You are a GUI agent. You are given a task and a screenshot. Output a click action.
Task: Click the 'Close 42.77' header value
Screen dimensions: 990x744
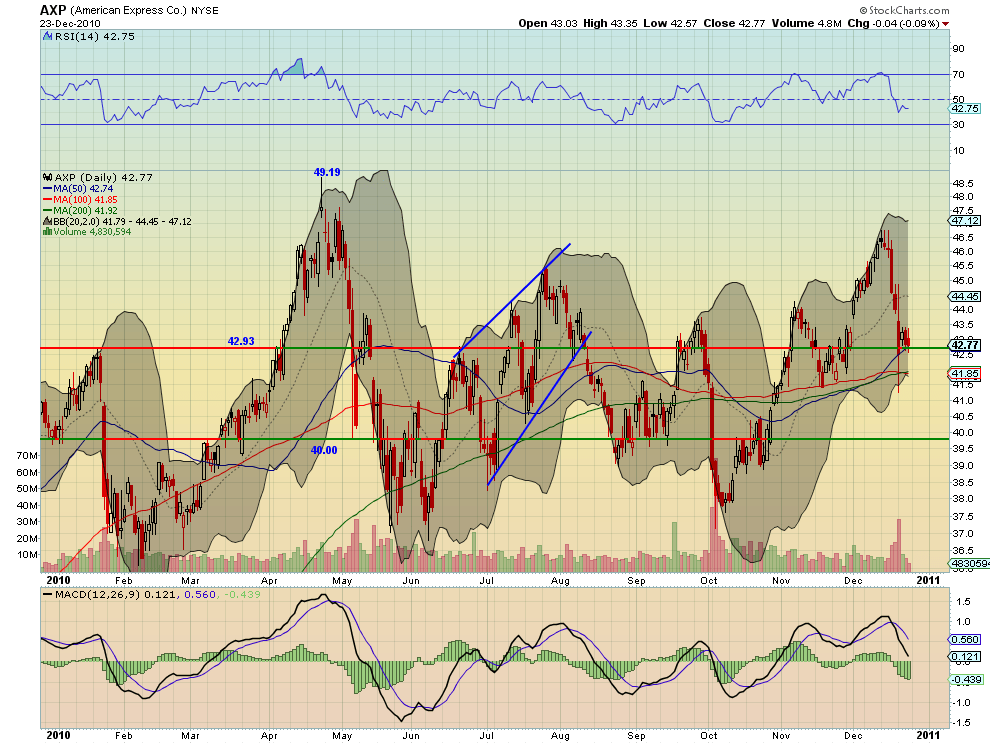734,23
